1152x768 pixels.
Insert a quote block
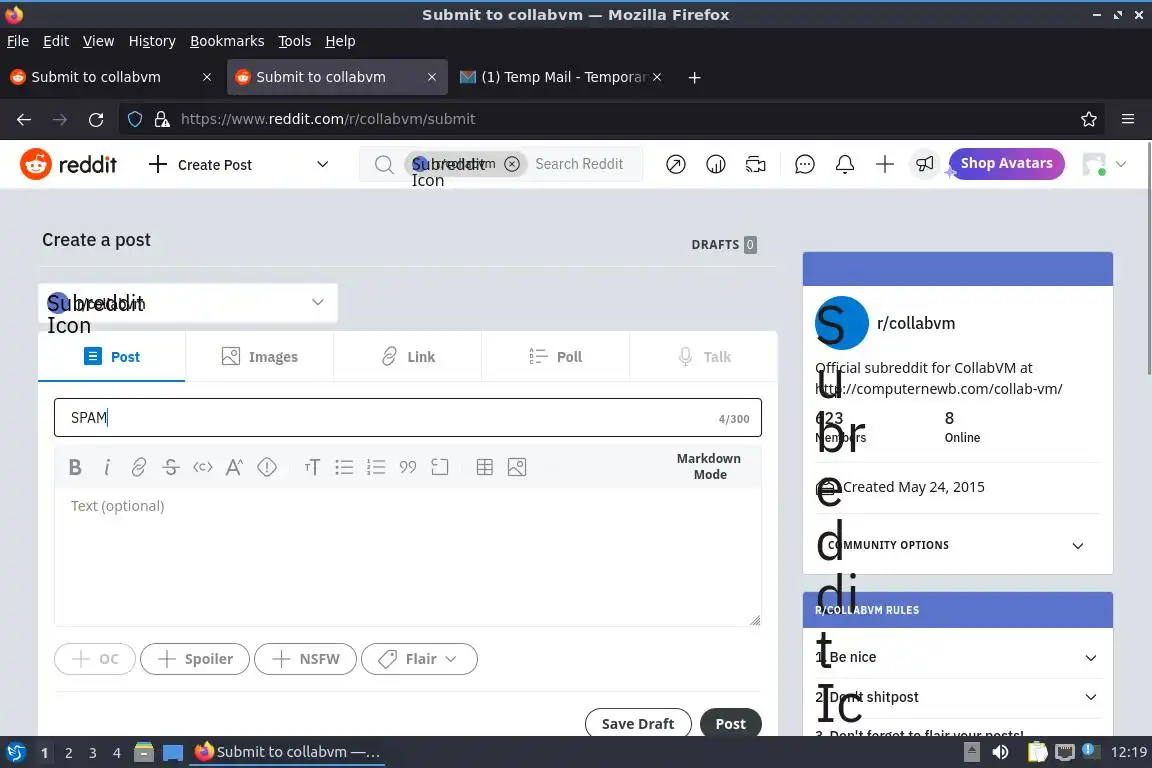pyautogui.click(x=408, y=467)
